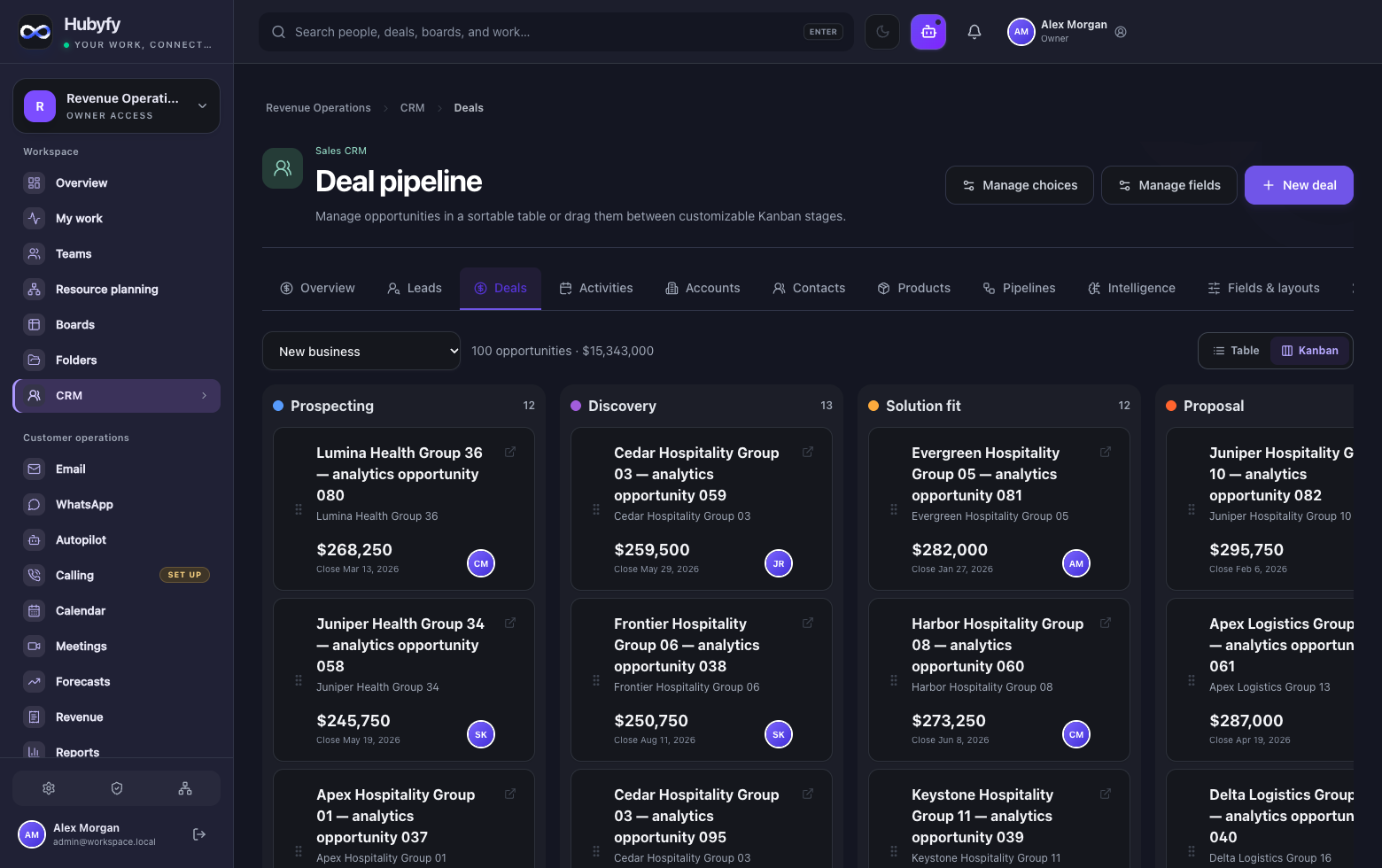The height and width of the screenshot is (868, 1382).
Task: Click drag handle on Harbor Hospitality Group 08 card
Action: (894, 680)
